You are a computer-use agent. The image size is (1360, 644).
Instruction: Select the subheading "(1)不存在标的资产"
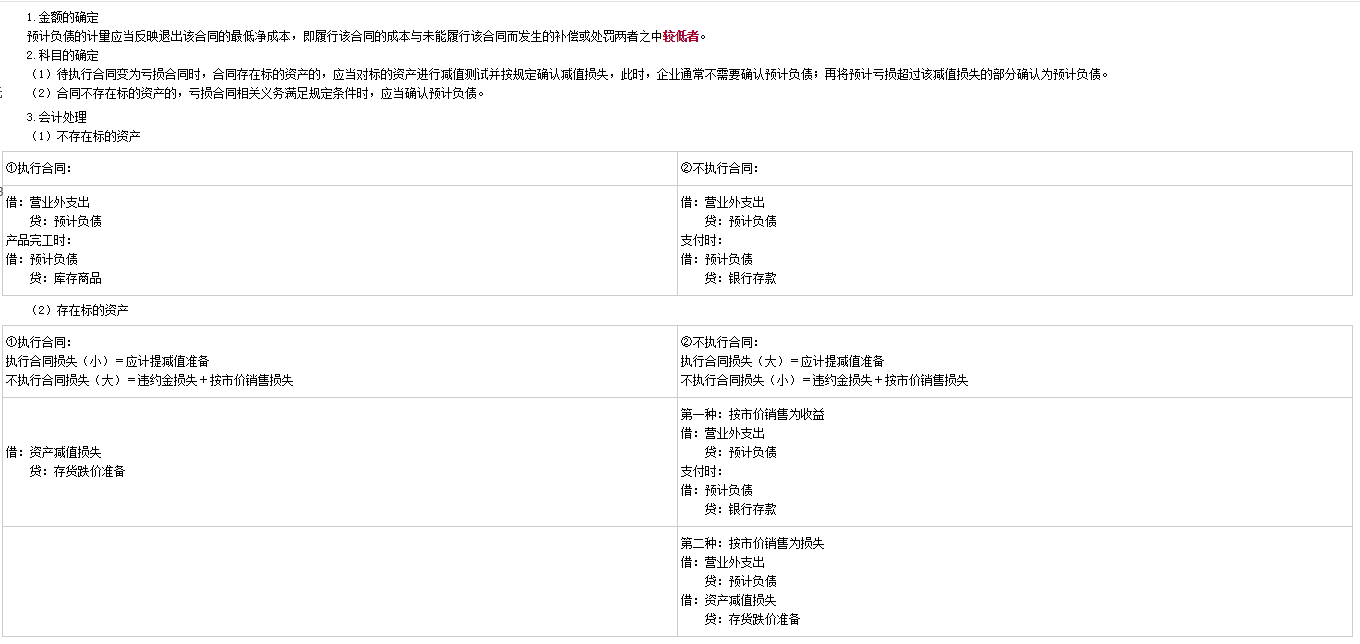84,136
